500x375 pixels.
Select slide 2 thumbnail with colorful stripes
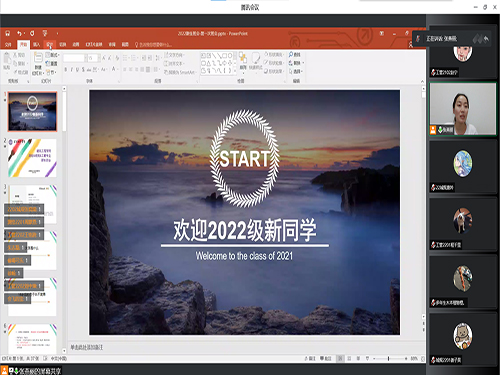click(x=32, y=158)
